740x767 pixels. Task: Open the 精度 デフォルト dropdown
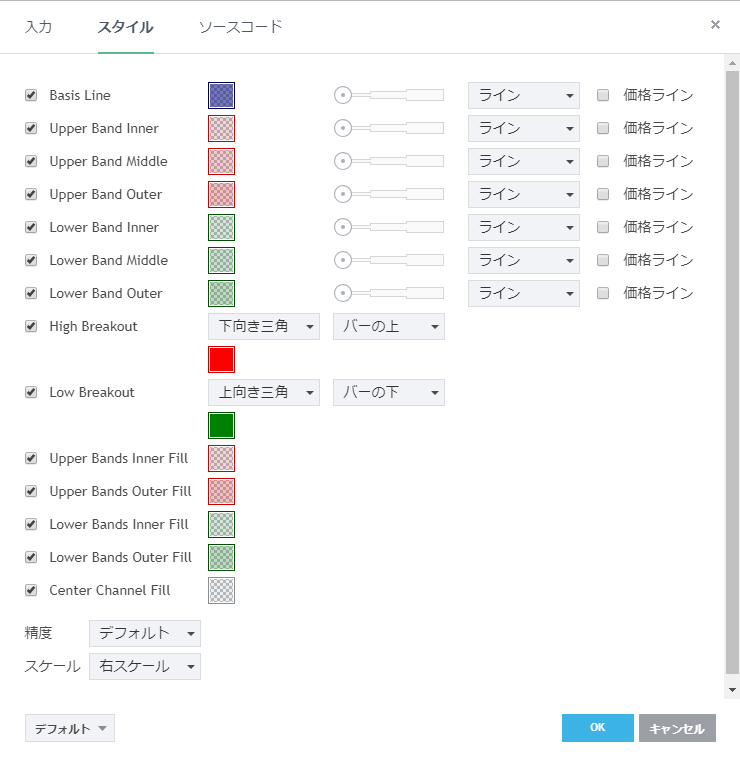144,633
